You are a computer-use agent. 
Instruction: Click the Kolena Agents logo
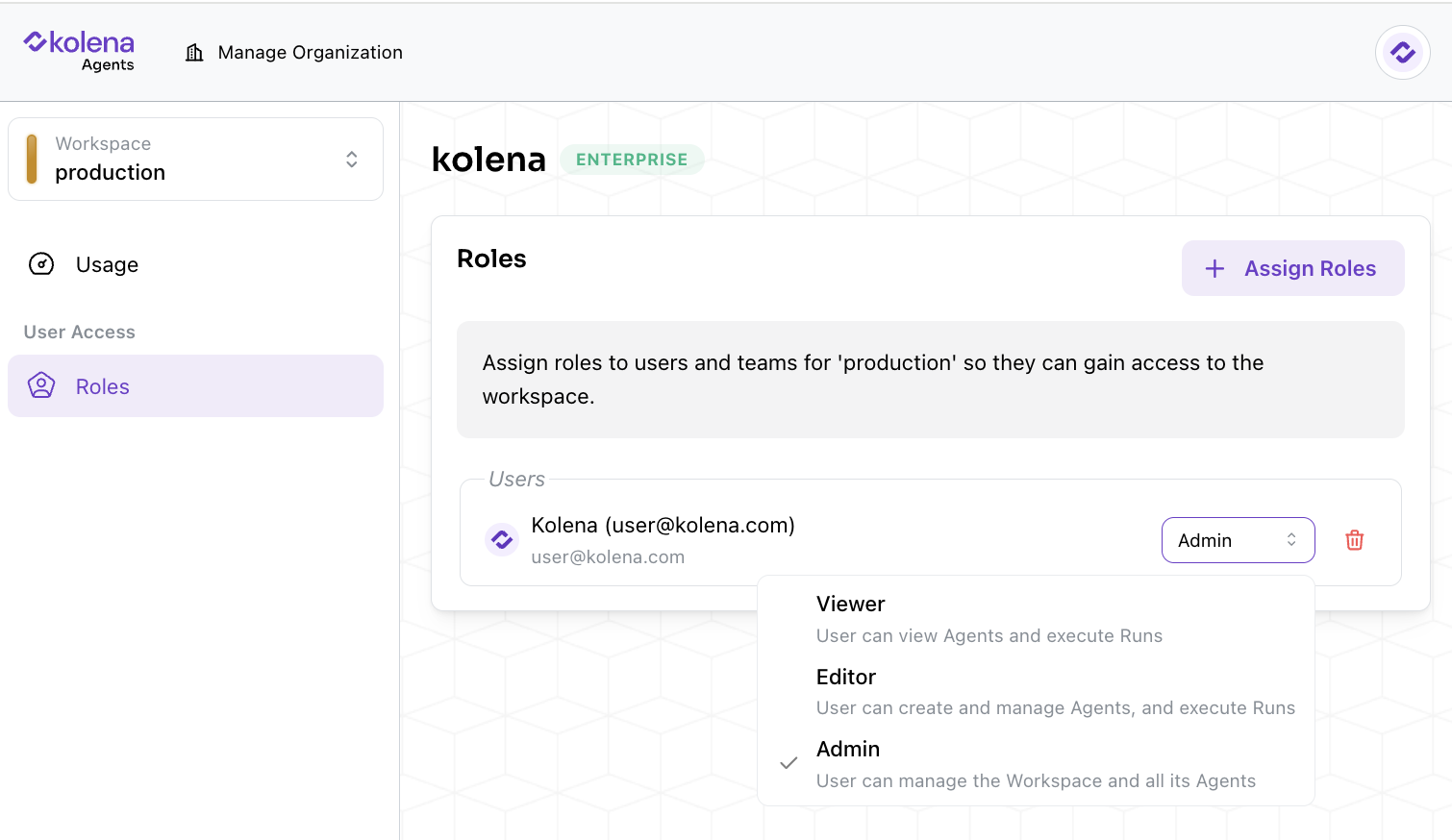point(79,51)
